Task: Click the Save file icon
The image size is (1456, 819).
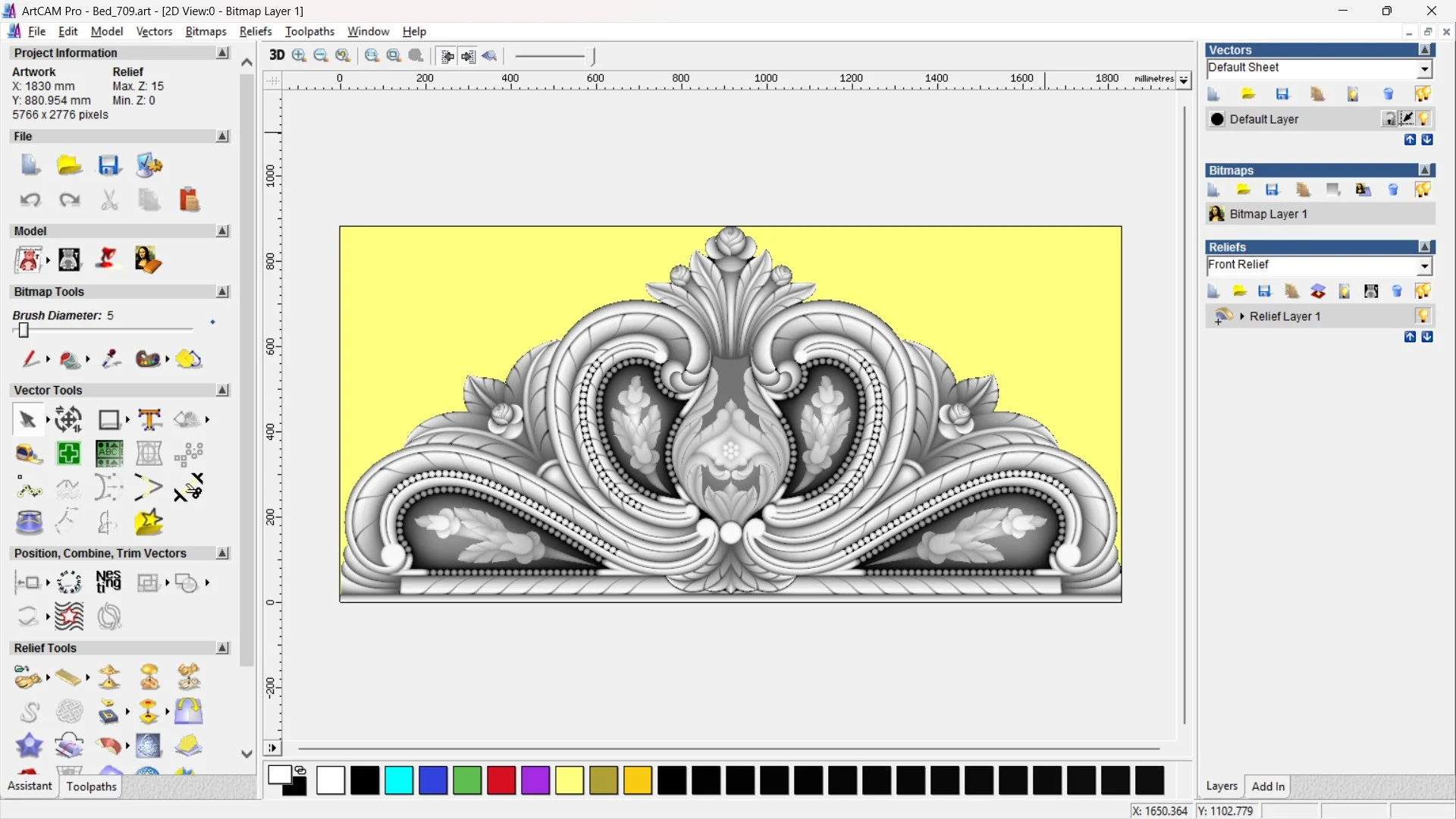Action: click(x=109, y=165)
